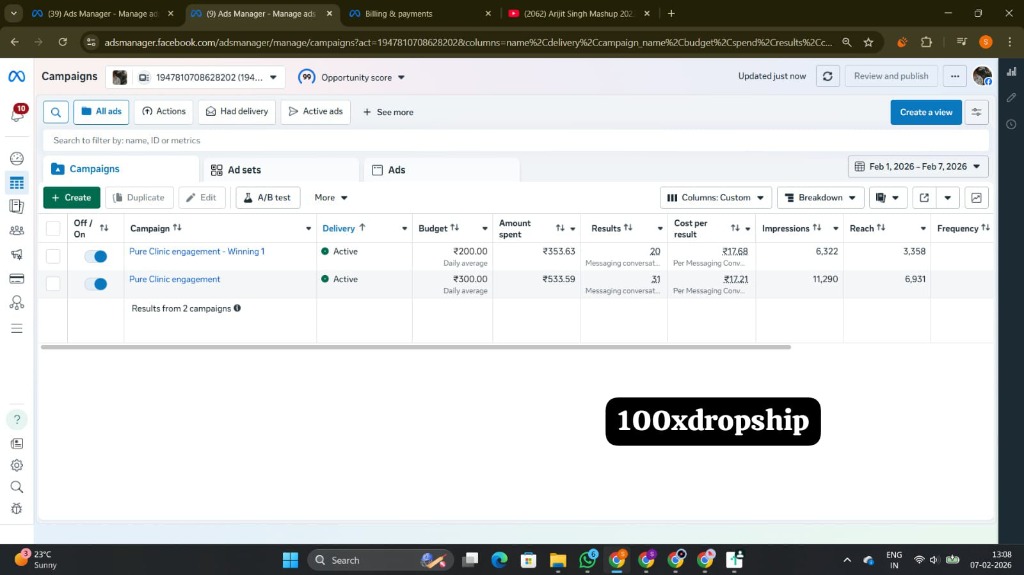The height and width of the screenshot is (575, 1024).
Task: Toggle off Pure Clinic engagement campaign
Action: (95, 284)
